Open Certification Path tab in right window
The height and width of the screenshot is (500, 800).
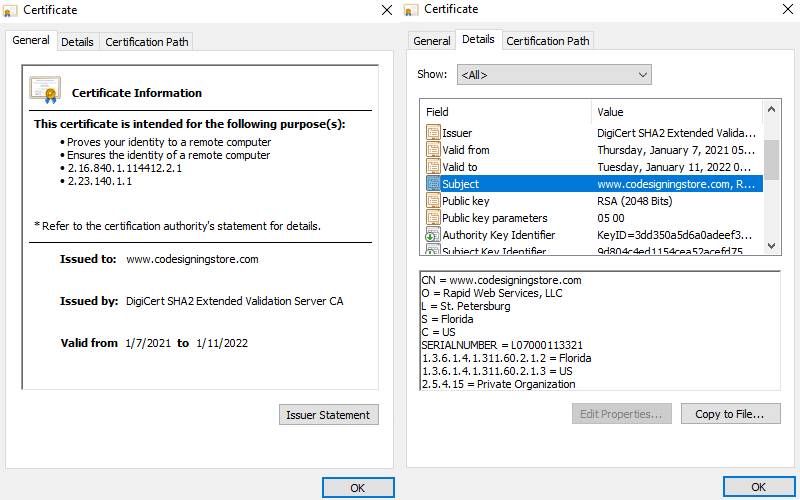(547, 41)
